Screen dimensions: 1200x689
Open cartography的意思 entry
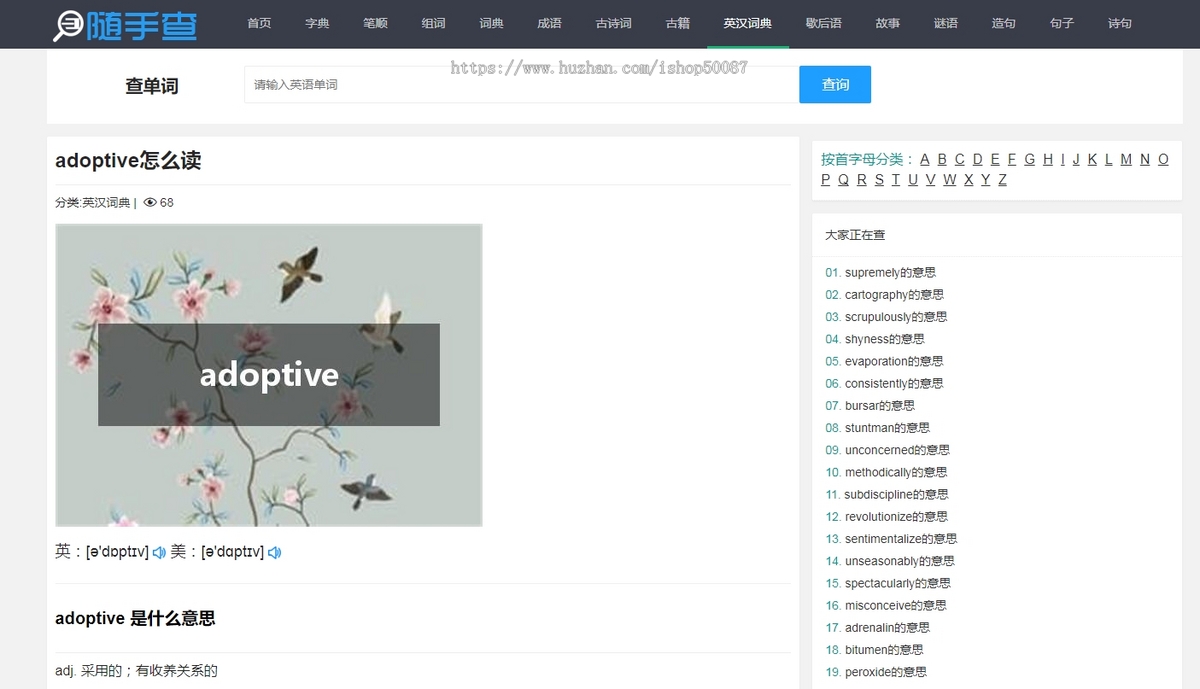[894, 295]
